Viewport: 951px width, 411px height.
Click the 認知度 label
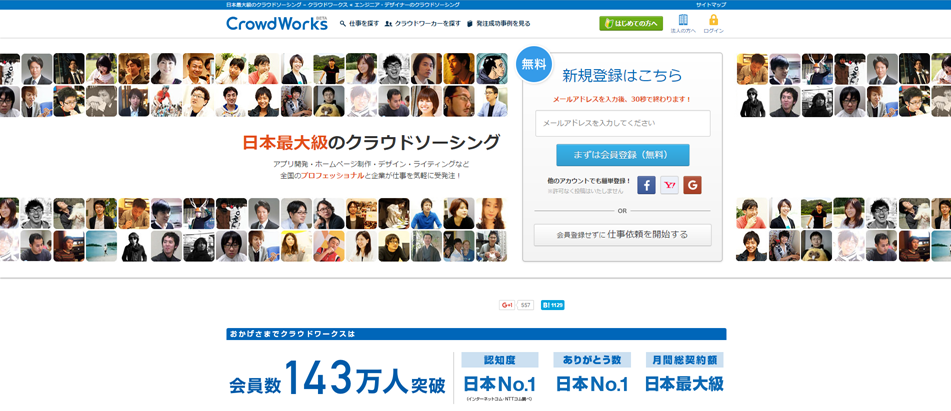500,360
